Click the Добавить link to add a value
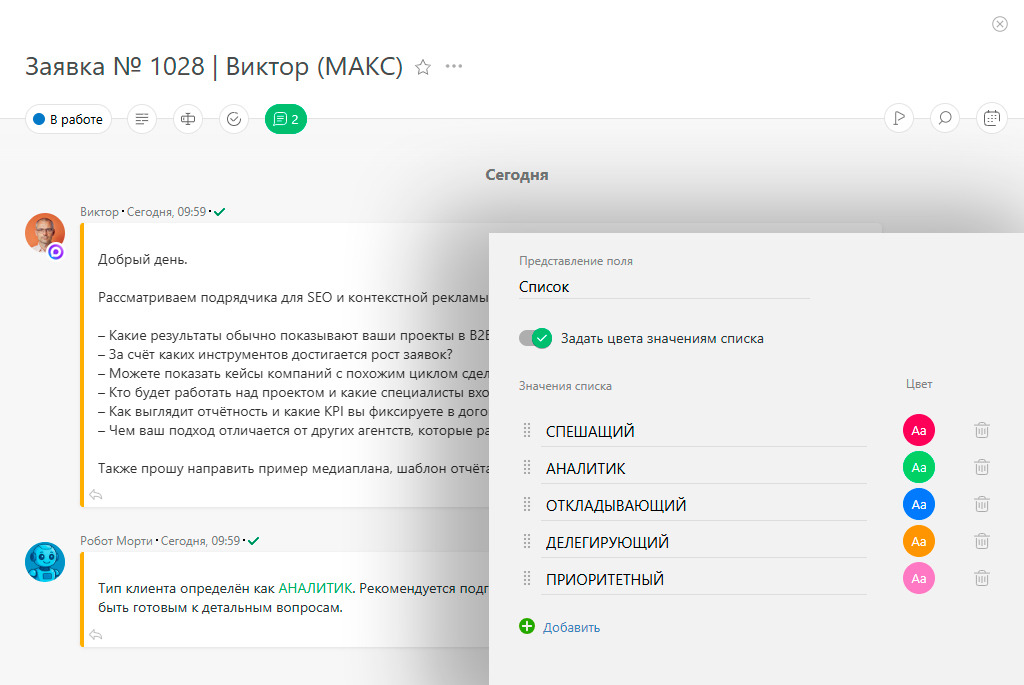This screenshot has height=685, width=1024. click(571, 628)
